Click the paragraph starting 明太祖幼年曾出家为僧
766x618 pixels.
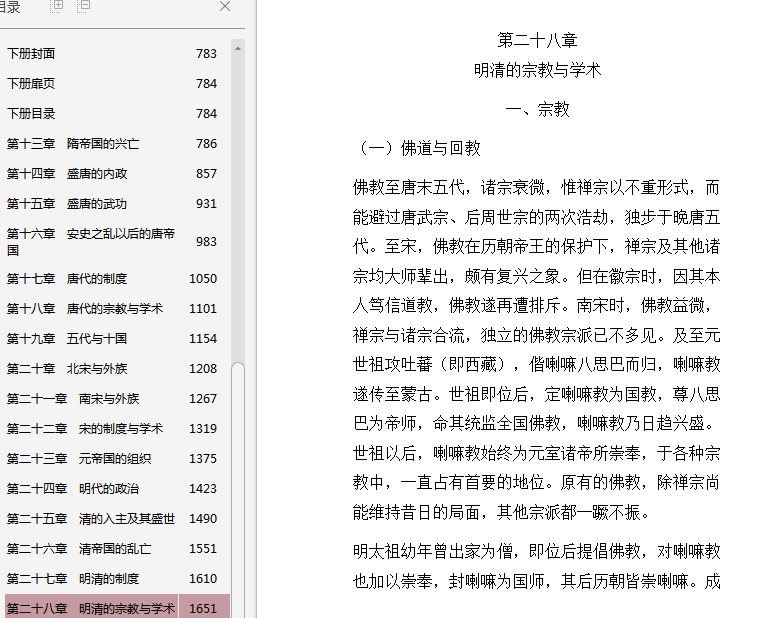pos(536,567)
